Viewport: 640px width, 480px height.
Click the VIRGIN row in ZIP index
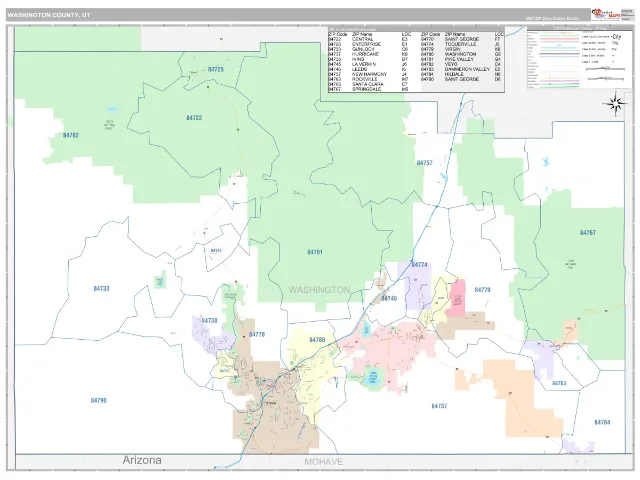[461, 49]
